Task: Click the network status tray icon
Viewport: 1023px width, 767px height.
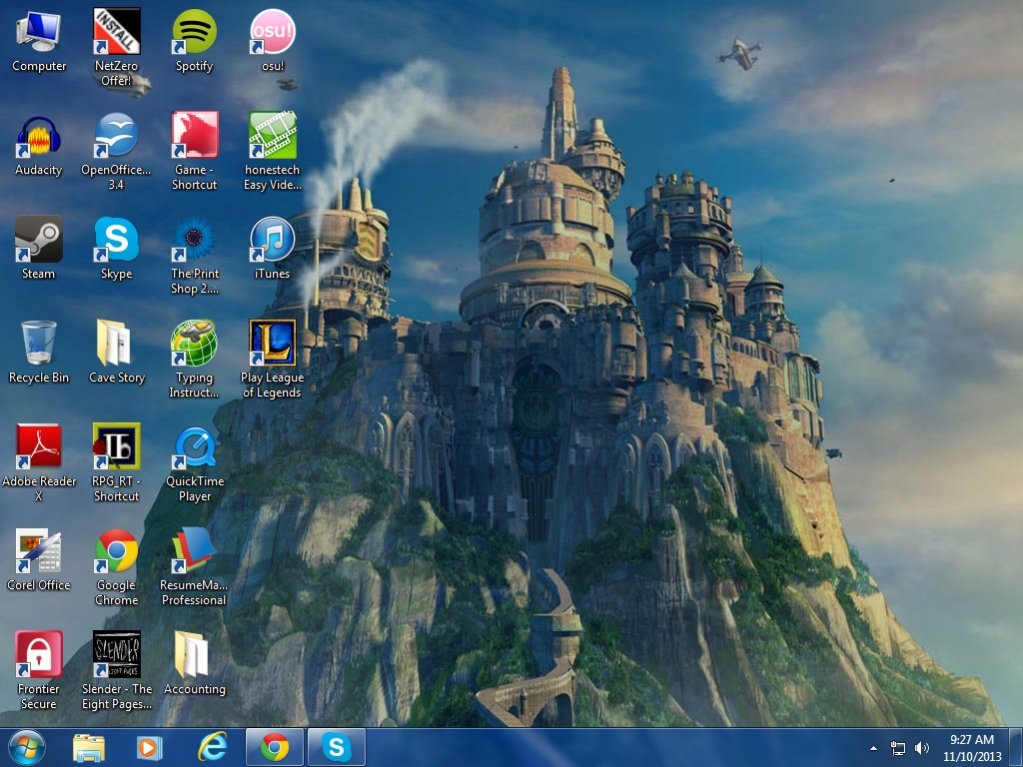Action: point(898,748)
